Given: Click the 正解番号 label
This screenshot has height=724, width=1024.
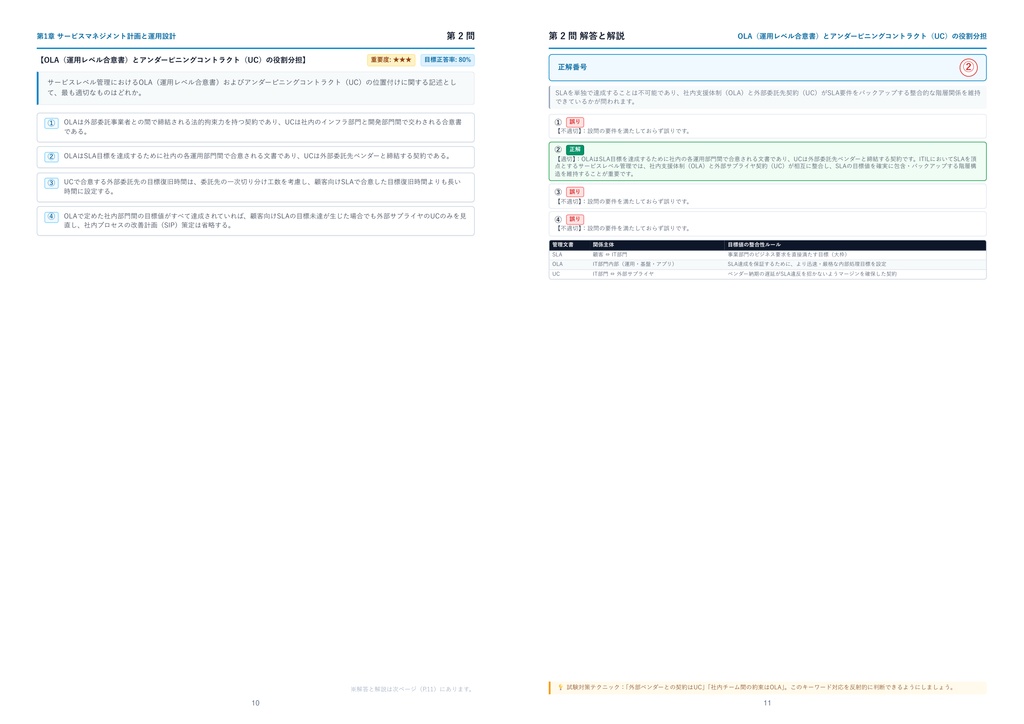Looking at the screenshot, I should pyautogui.click(x=572, y=67).
